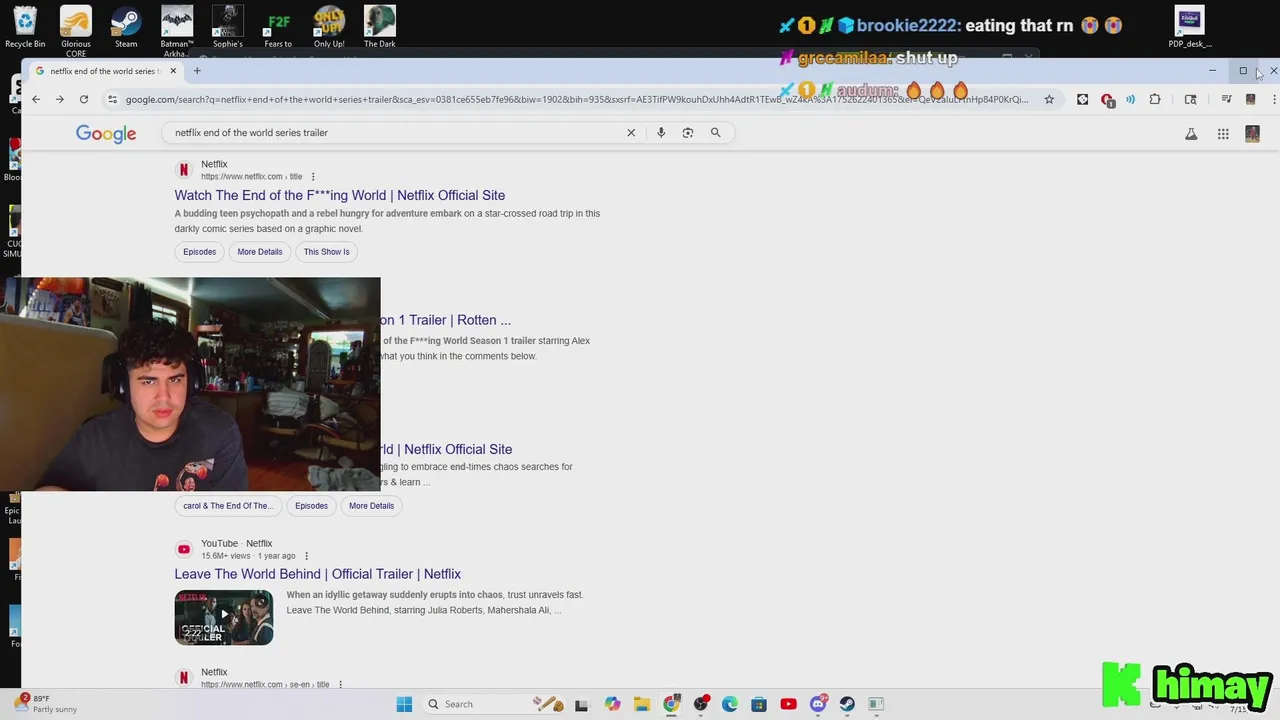Viewport: 1280px width, 720px height.
Task: Open Season 1 Trailer Rotten result link
Action: click(x=446, y=320)
